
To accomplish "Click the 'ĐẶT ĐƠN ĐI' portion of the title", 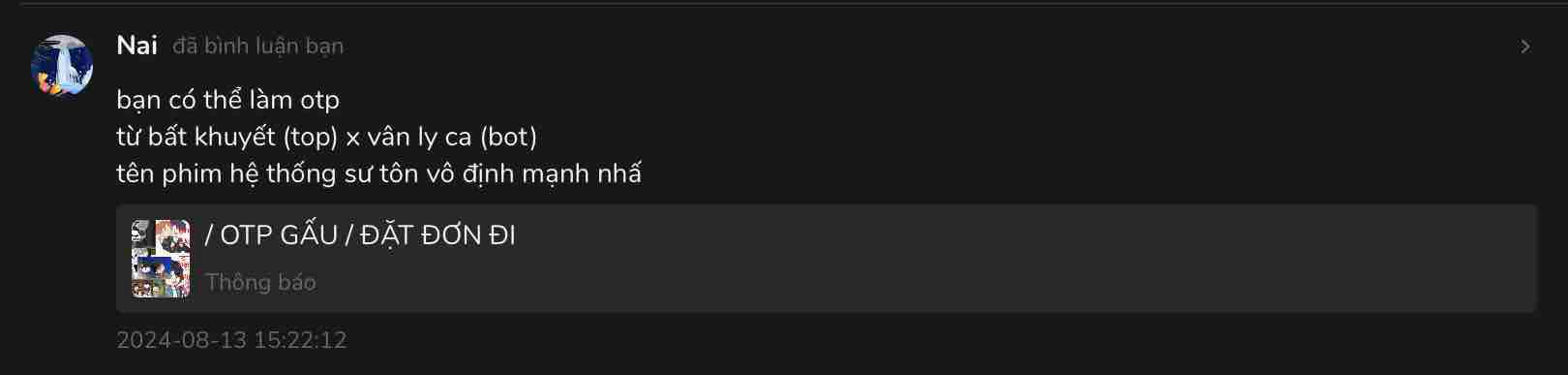I will (x=438, y=235).
